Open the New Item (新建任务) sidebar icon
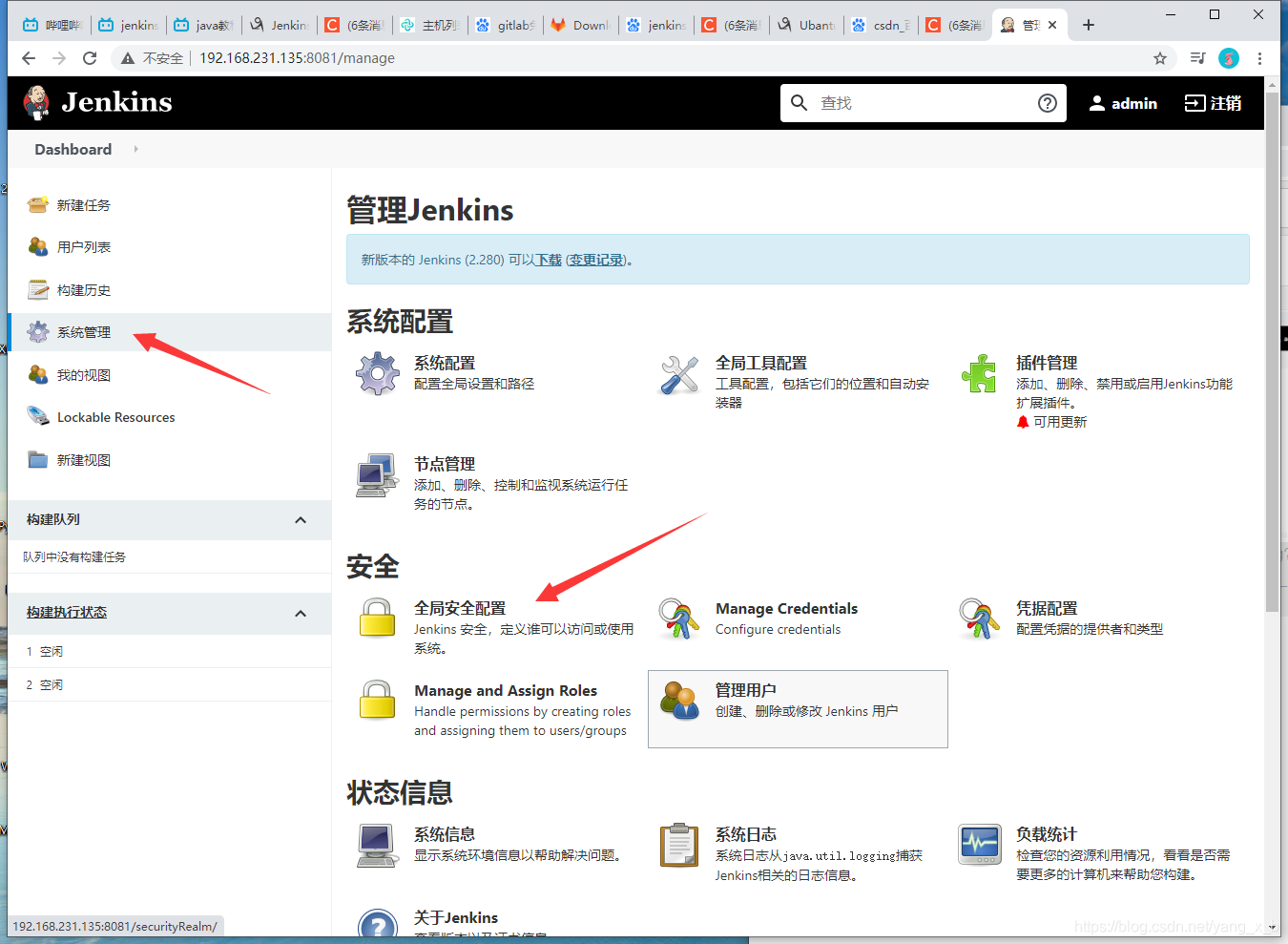 point(38,204)
